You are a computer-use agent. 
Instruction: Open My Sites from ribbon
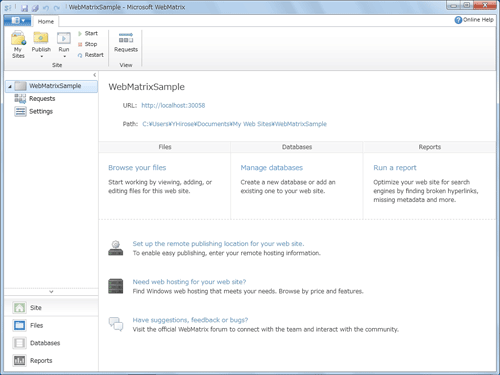point(18,44)
